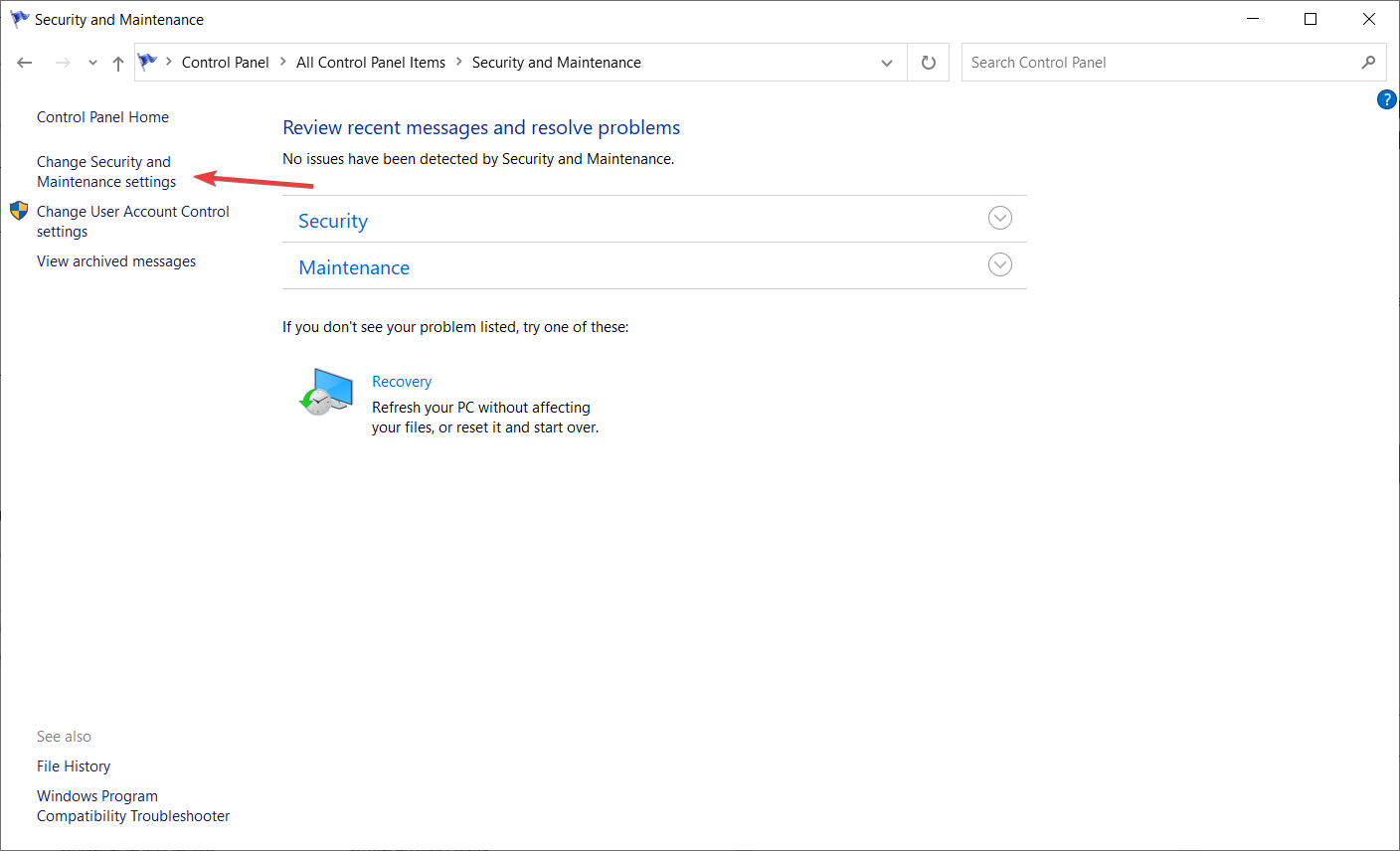Click the 'Refresh your PC without affecting' description
The width and height of the screenshot is (1400, 851).
485,418
